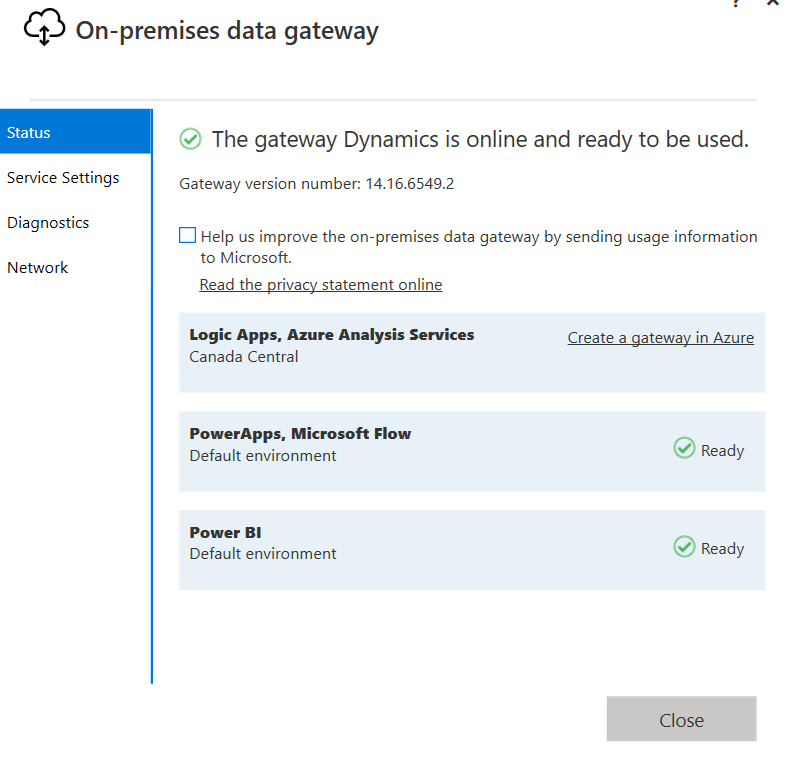Screen dimensions: 787x764
Task: Click the cloud upload gateway logo
Action: coord(44,27)
